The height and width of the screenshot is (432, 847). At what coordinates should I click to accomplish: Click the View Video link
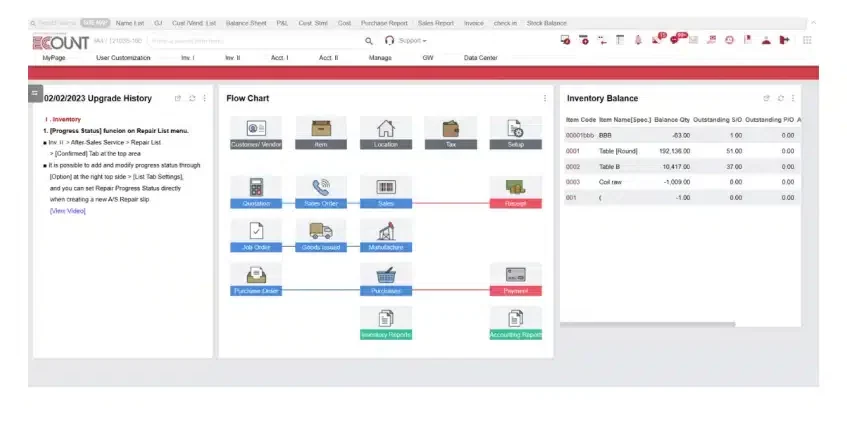pos(68,211)
